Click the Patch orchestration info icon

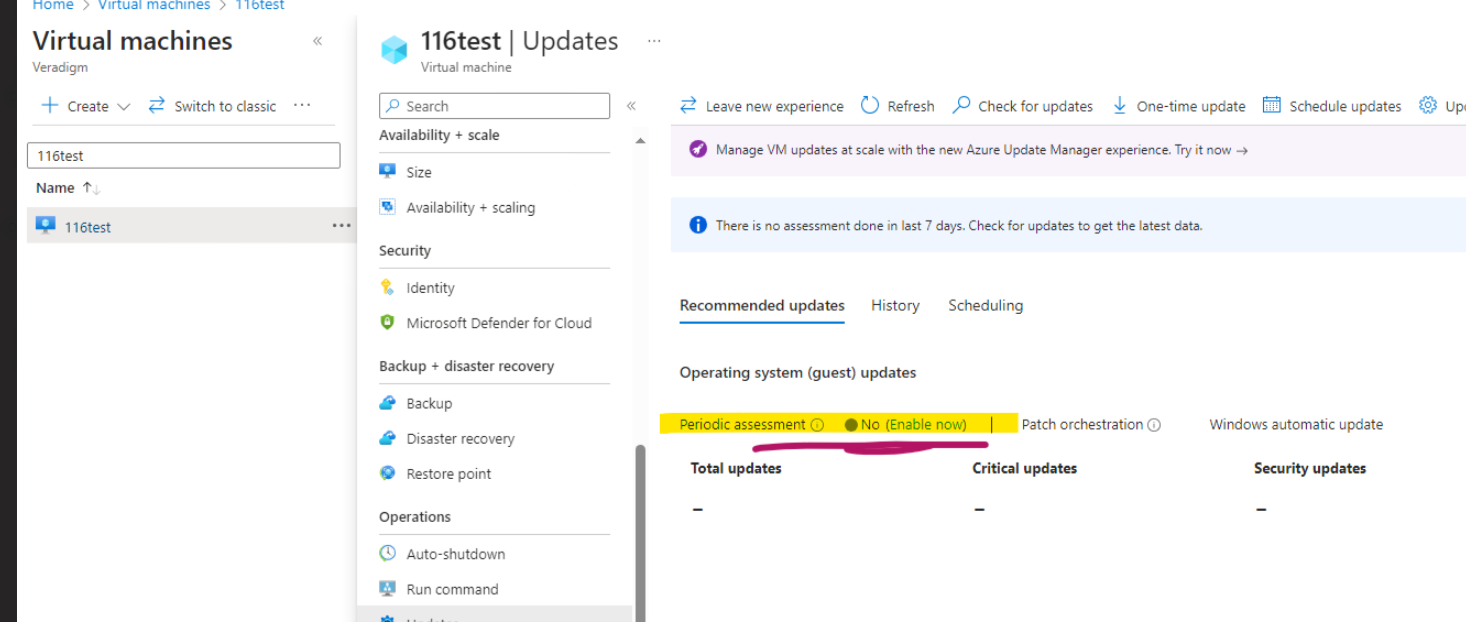(1154, 425)
